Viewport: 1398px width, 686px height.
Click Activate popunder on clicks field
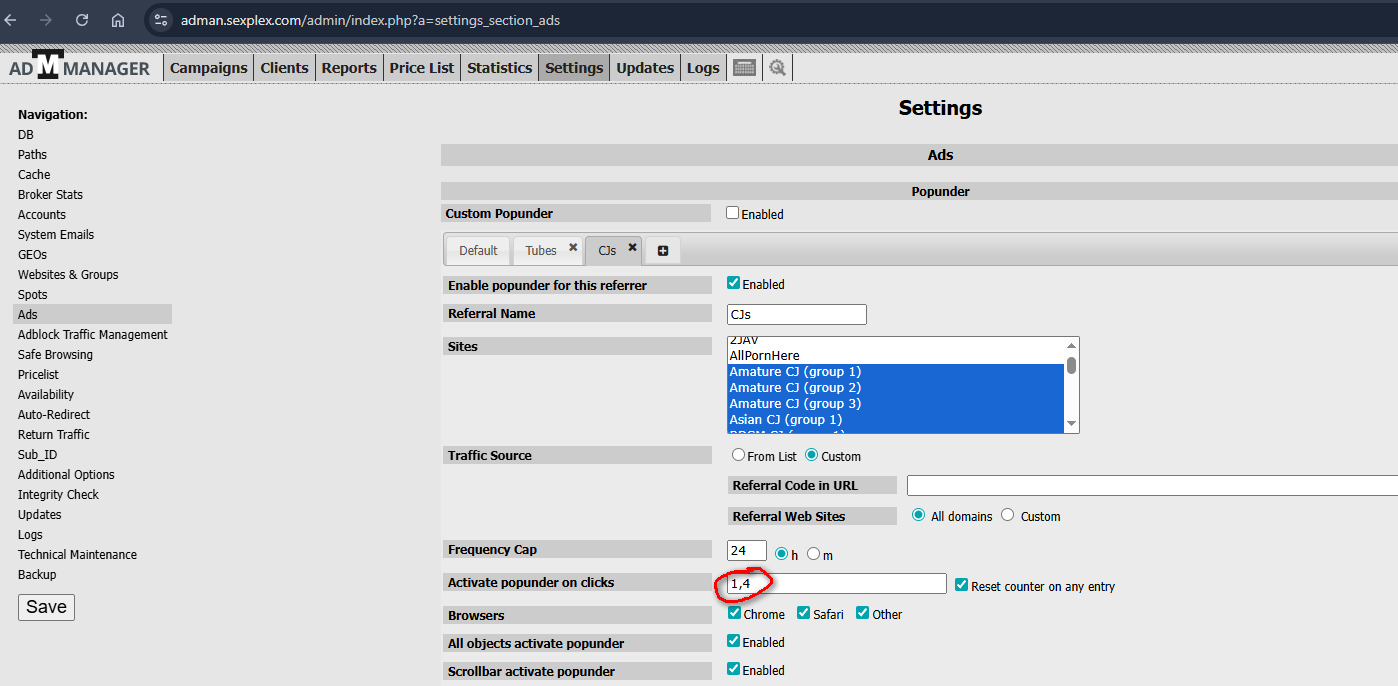click(x=836, y=583)
